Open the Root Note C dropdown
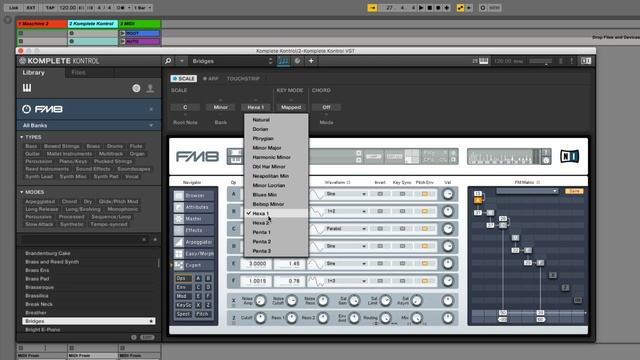Viewport: 640px width, 360px height. [185, 107]
